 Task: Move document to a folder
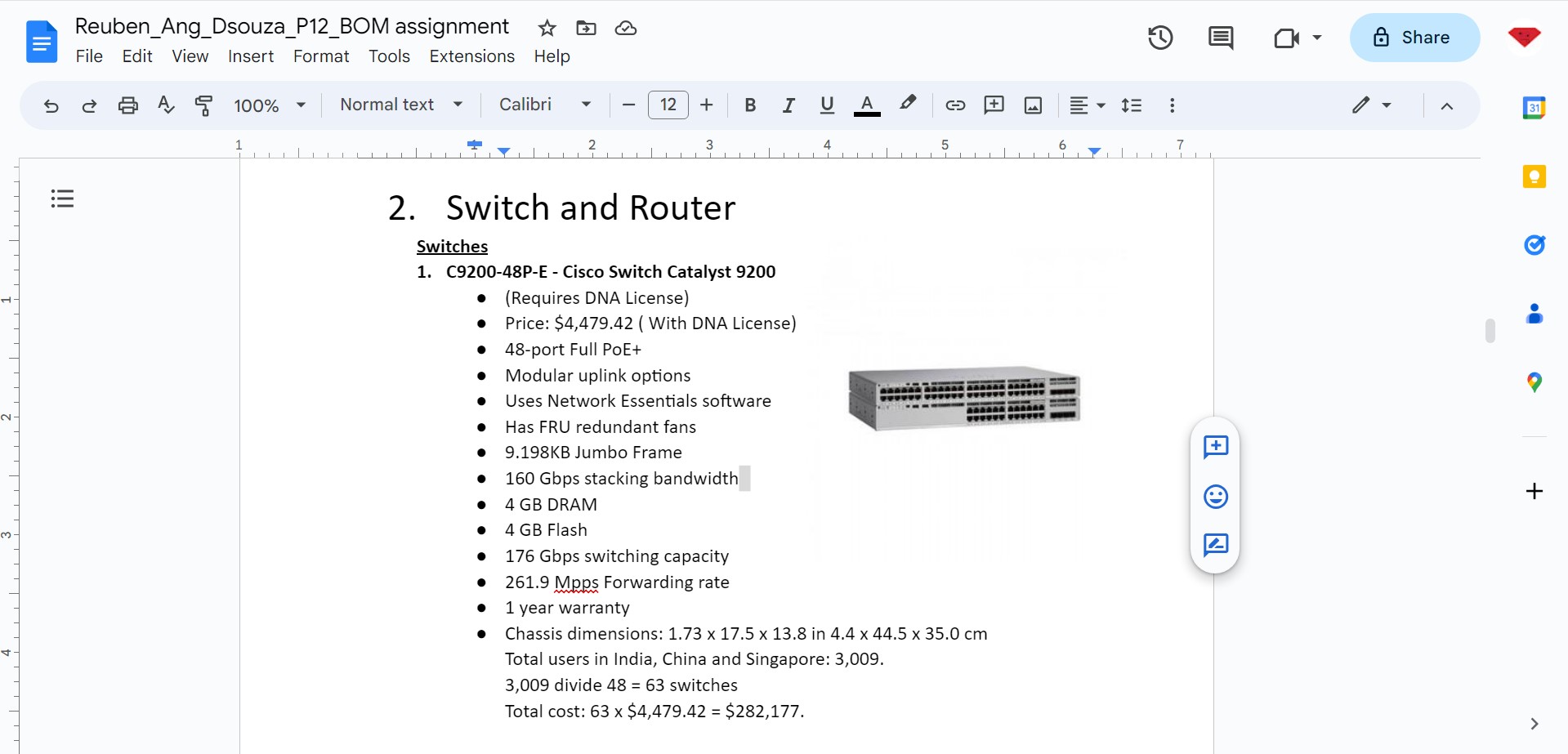click(586, 29)
